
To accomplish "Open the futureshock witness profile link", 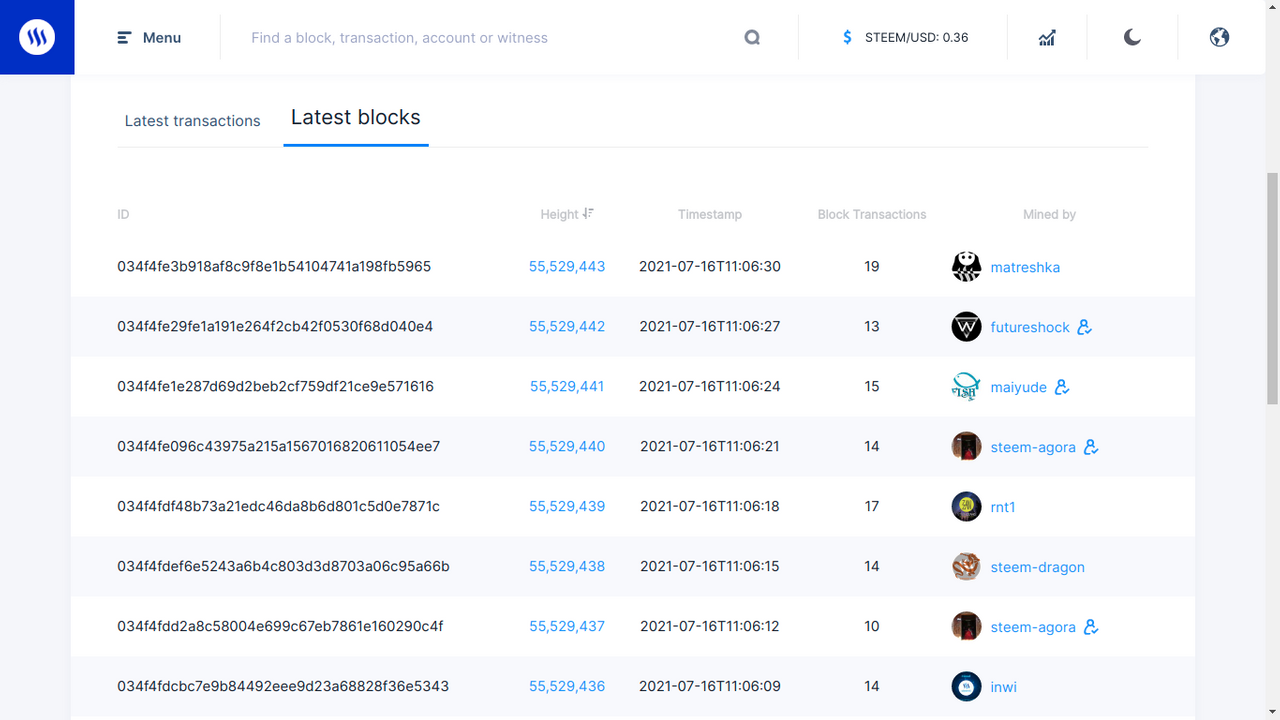I will tap(1030, 327).
